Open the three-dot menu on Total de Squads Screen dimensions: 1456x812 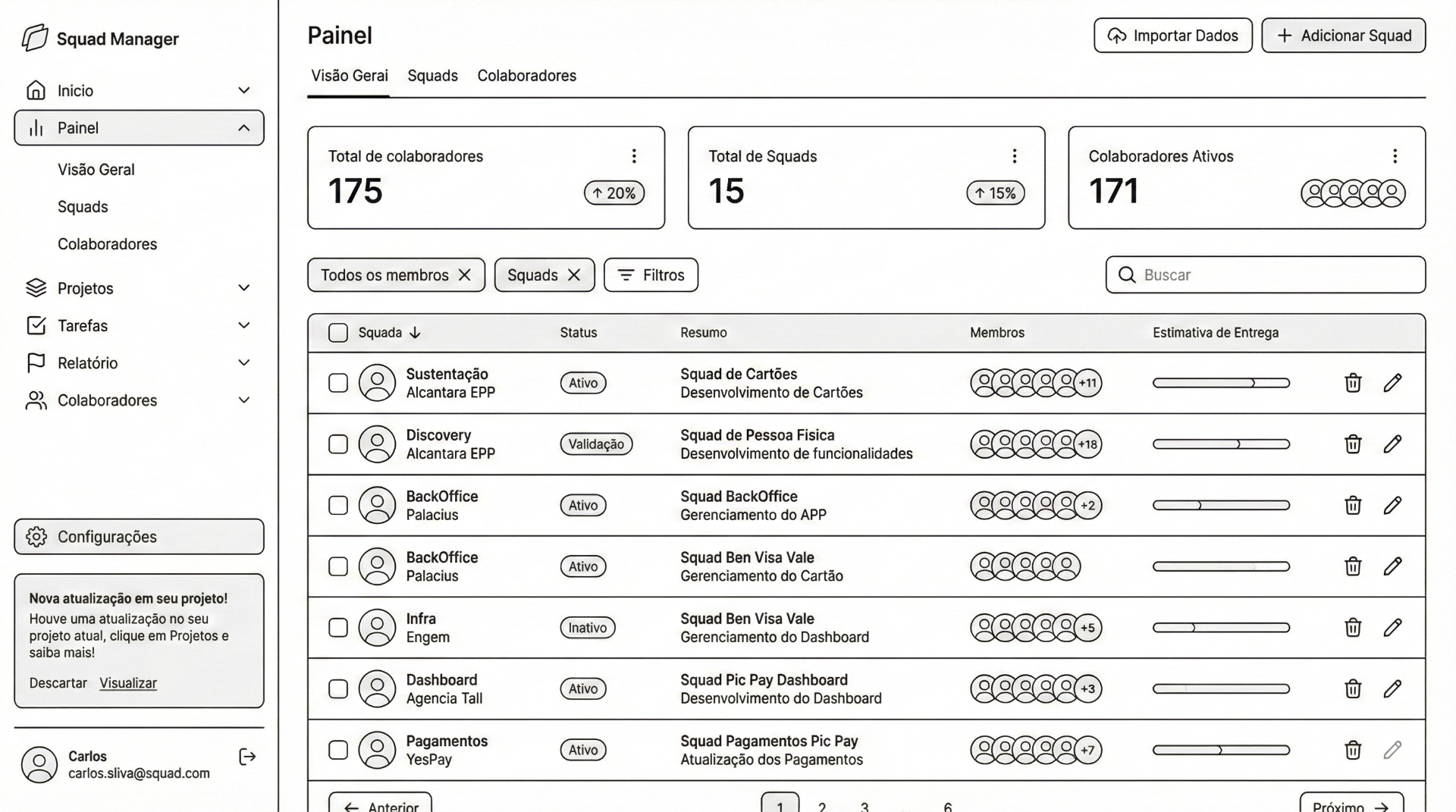[1015, 156]
